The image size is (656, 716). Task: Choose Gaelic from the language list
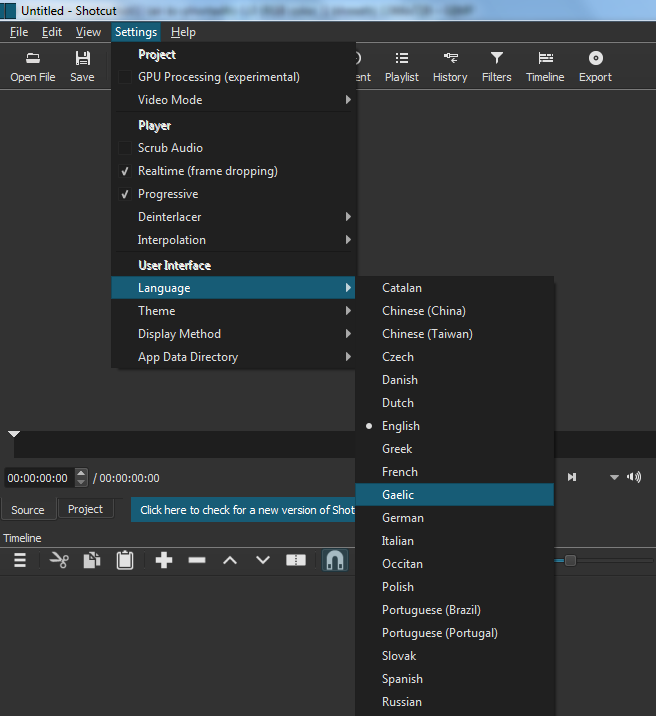455,495
